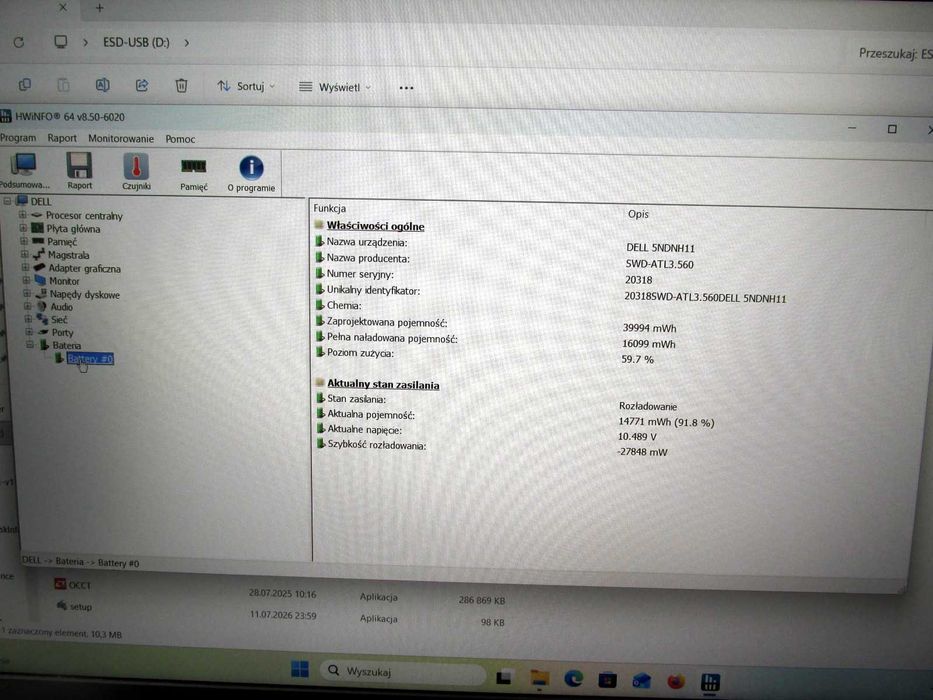Collapse the Bateria tree node
The width and height of the screenshot is (933, 700).
30,345
